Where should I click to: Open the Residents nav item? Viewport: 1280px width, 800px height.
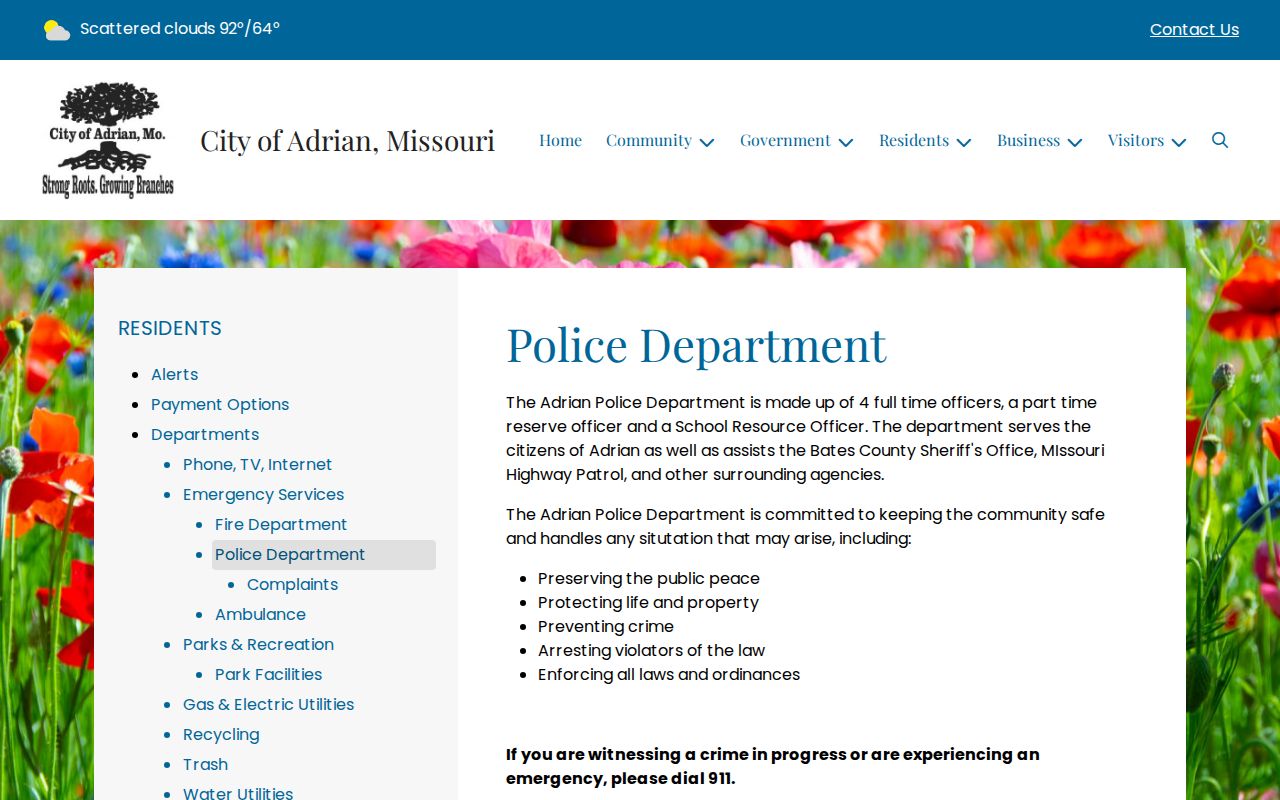(914, 140)
